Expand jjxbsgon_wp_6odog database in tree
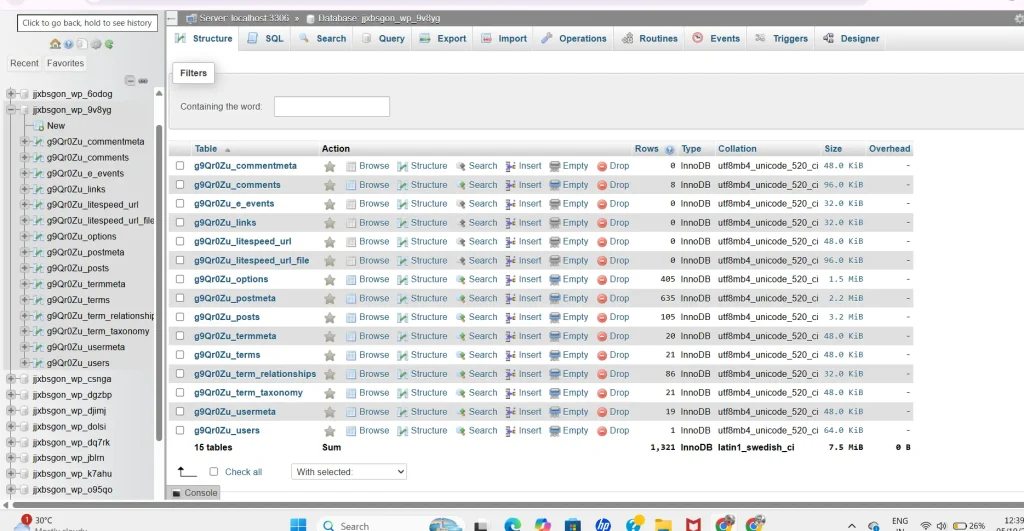 coord(11,94)
